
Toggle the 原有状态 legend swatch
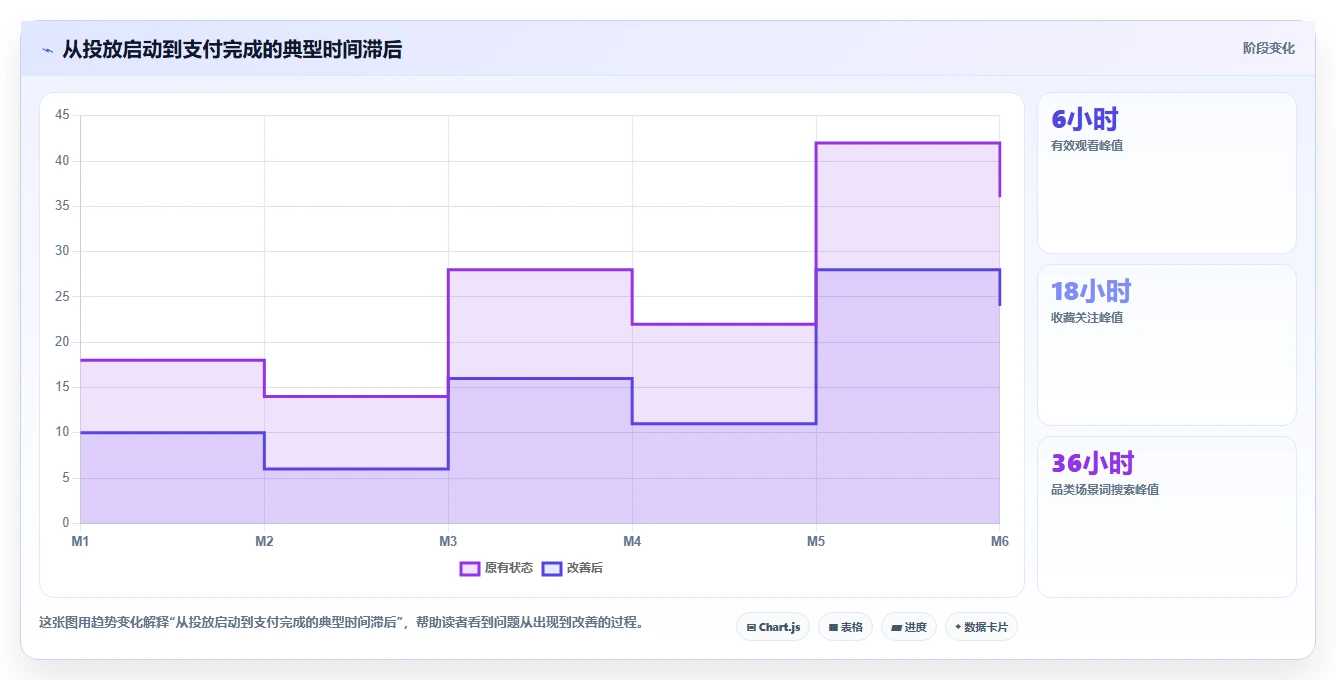click(x=470, y=568)
